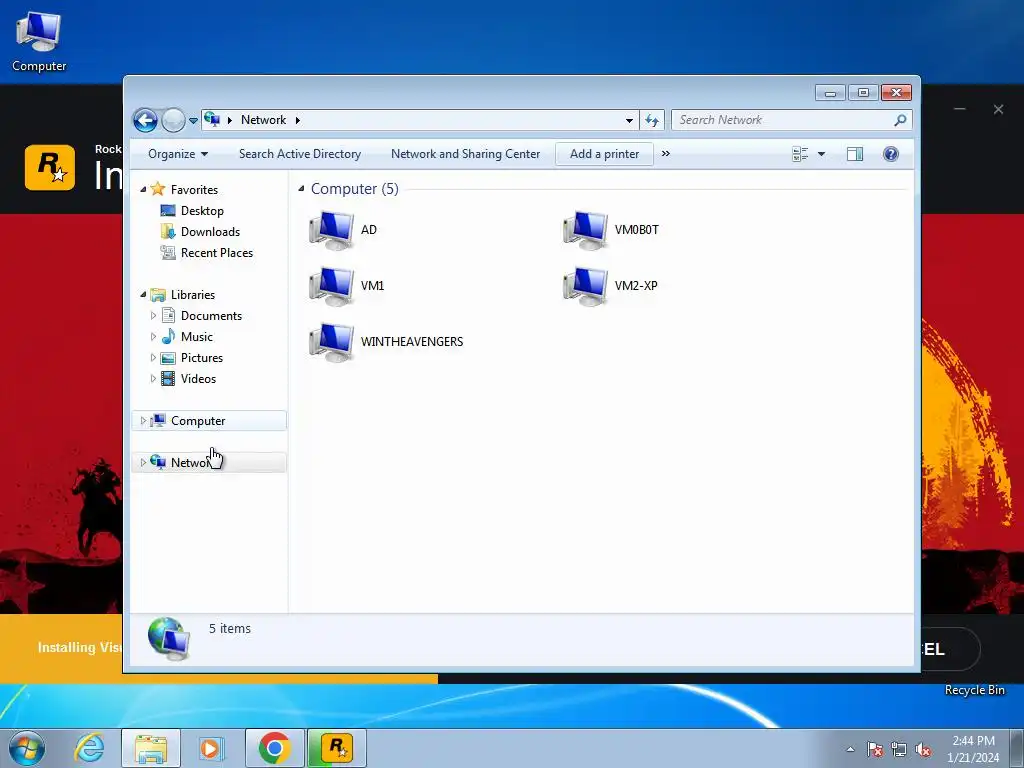
Task: Click the search magnifier icon
Action: [900, 120]
